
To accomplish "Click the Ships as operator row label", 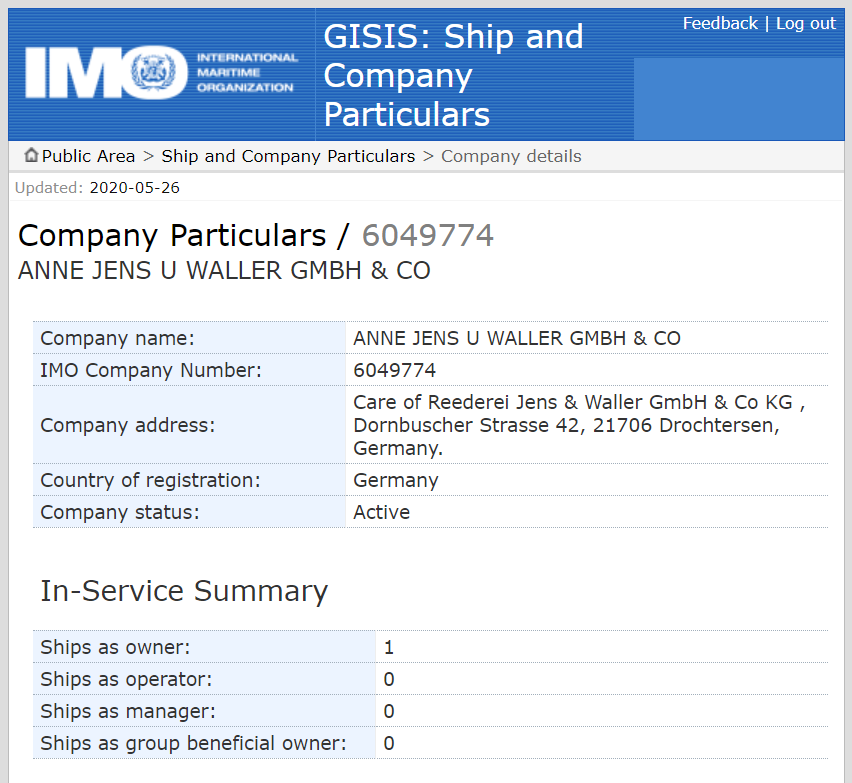I will [126, 679].
